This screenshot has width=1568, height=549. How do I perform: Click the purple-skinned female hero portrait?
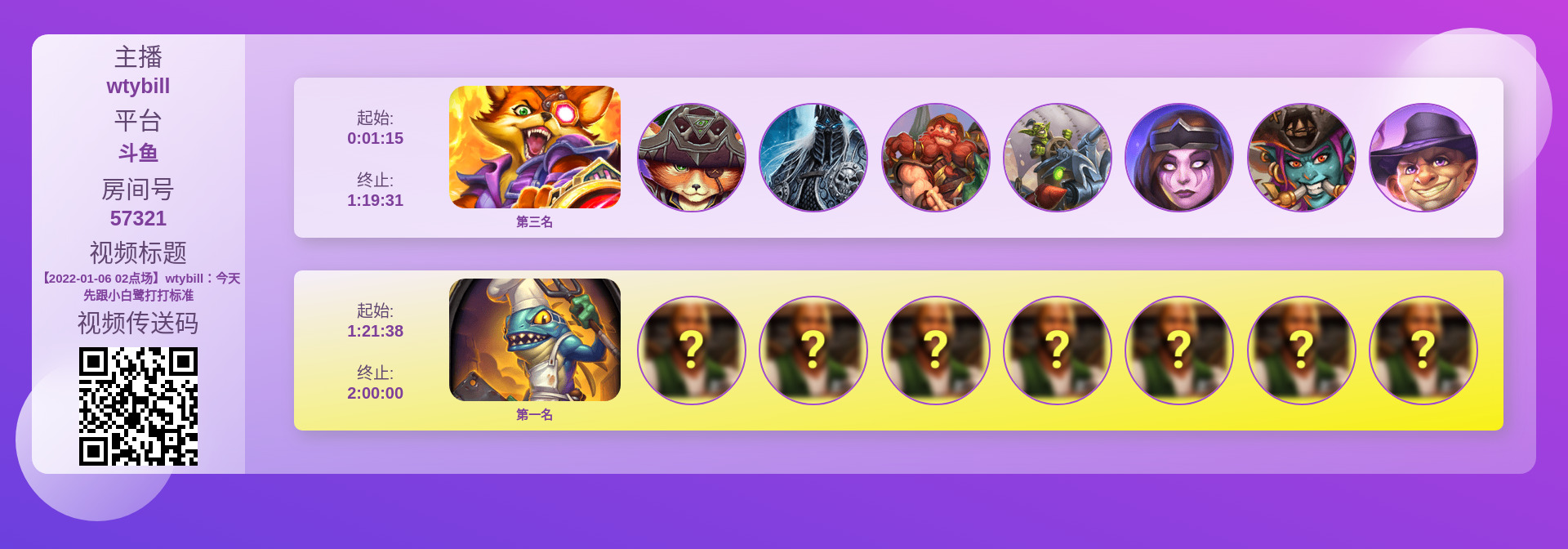pos(1179,158)
